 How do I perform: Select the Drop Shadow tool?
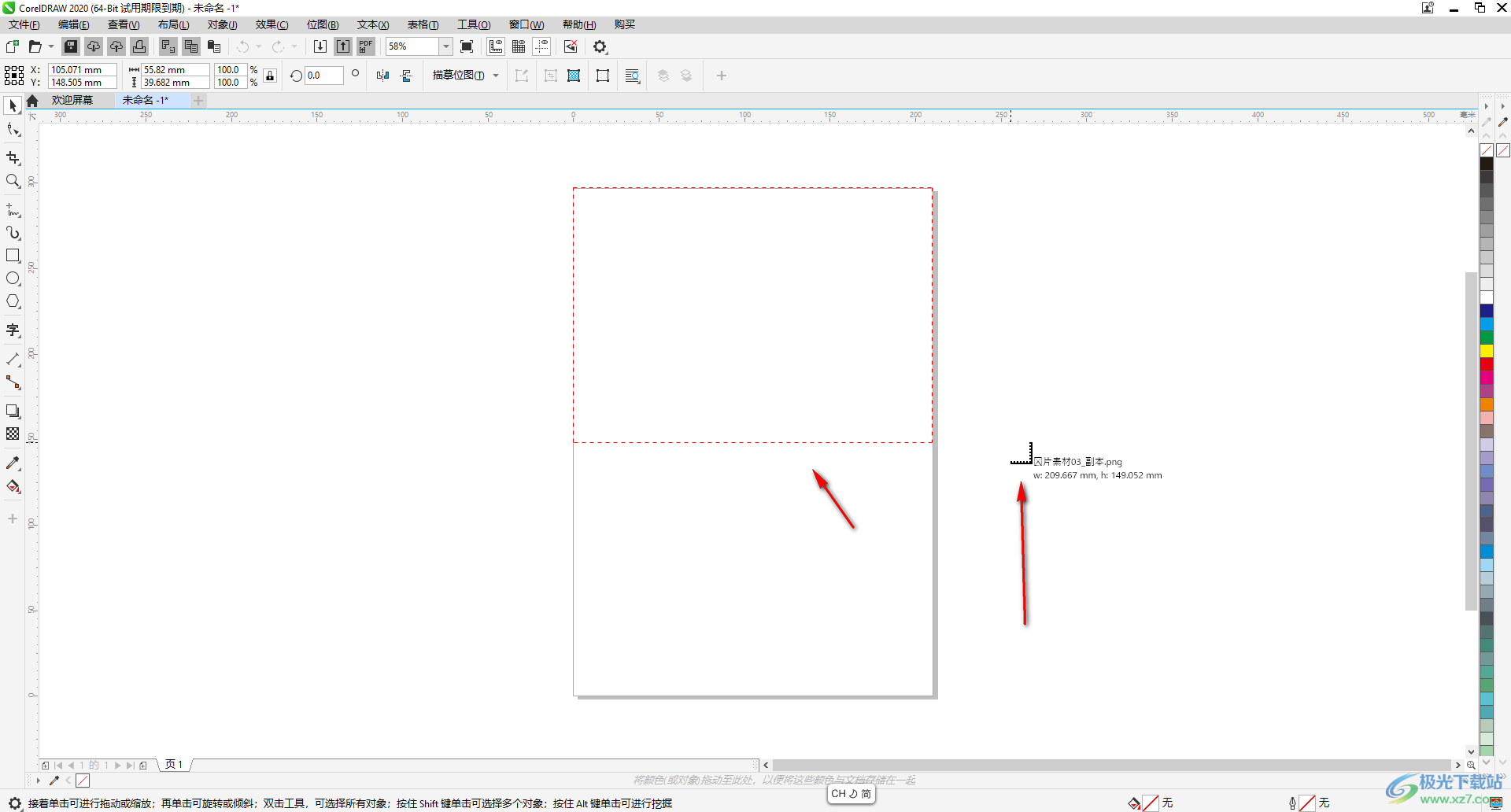coord(13,411)
